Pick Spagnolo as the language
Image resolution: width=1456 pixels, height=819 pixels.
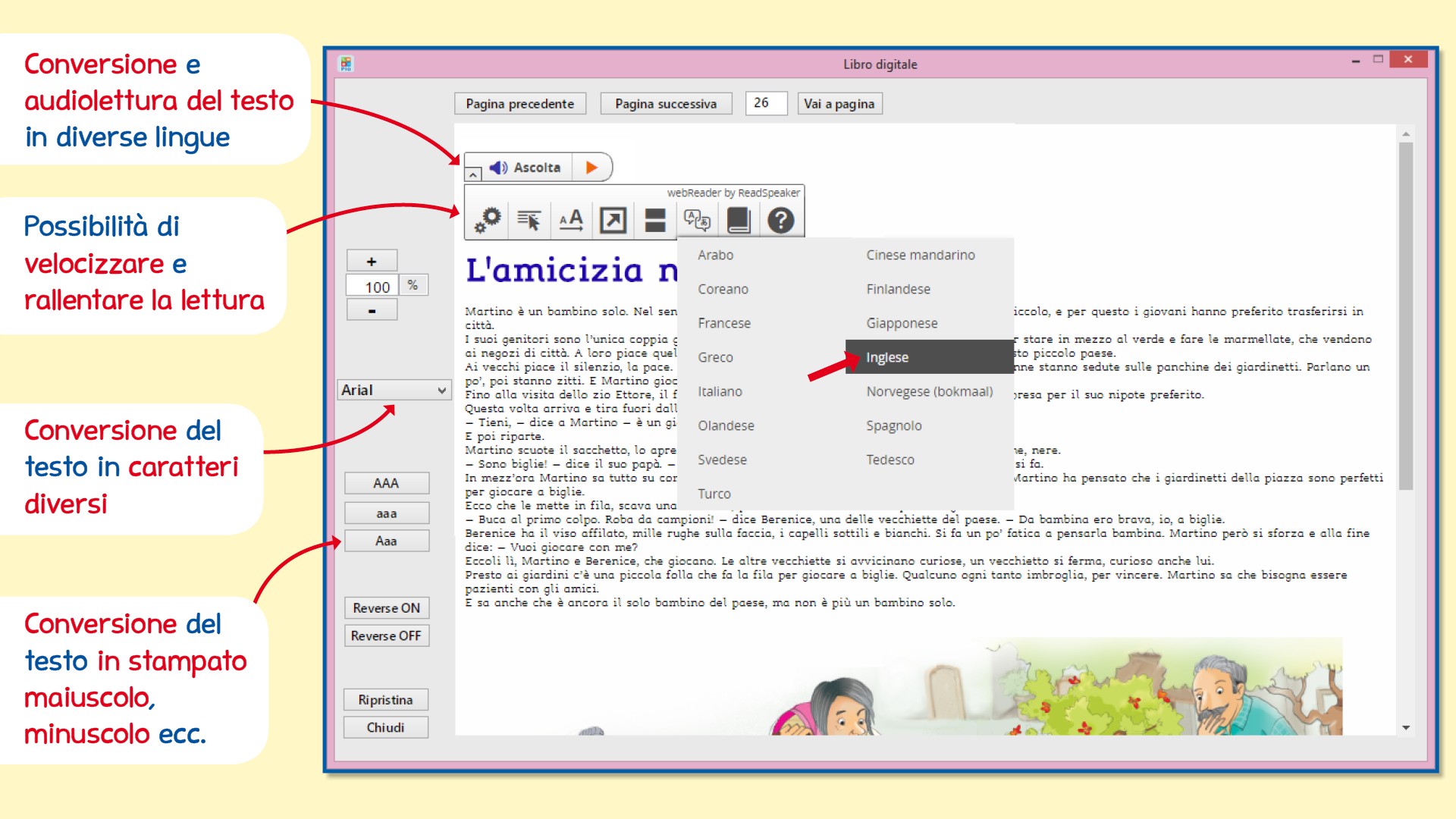click(x=894, y=425)
